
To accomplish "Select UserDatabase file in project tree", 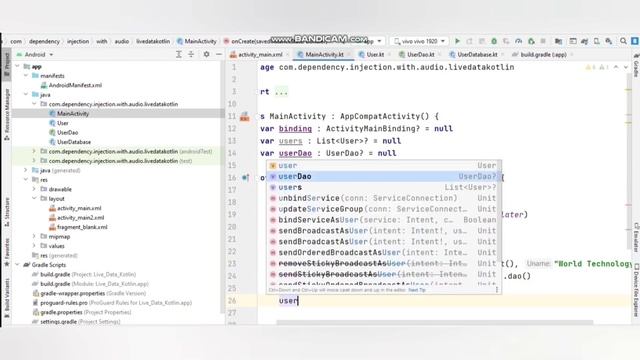I will tap(69, 142).
